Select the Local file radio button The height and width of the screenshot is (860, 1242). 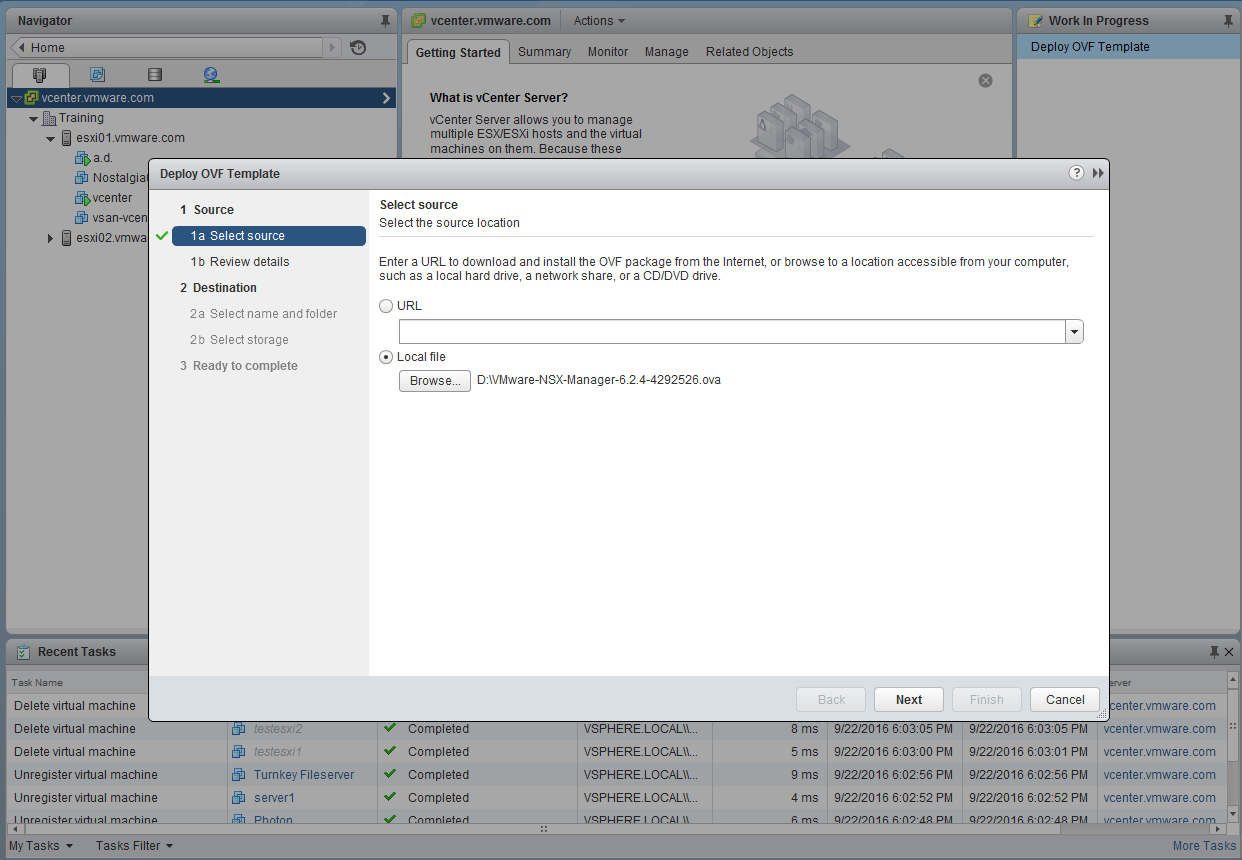click(386, 356)
